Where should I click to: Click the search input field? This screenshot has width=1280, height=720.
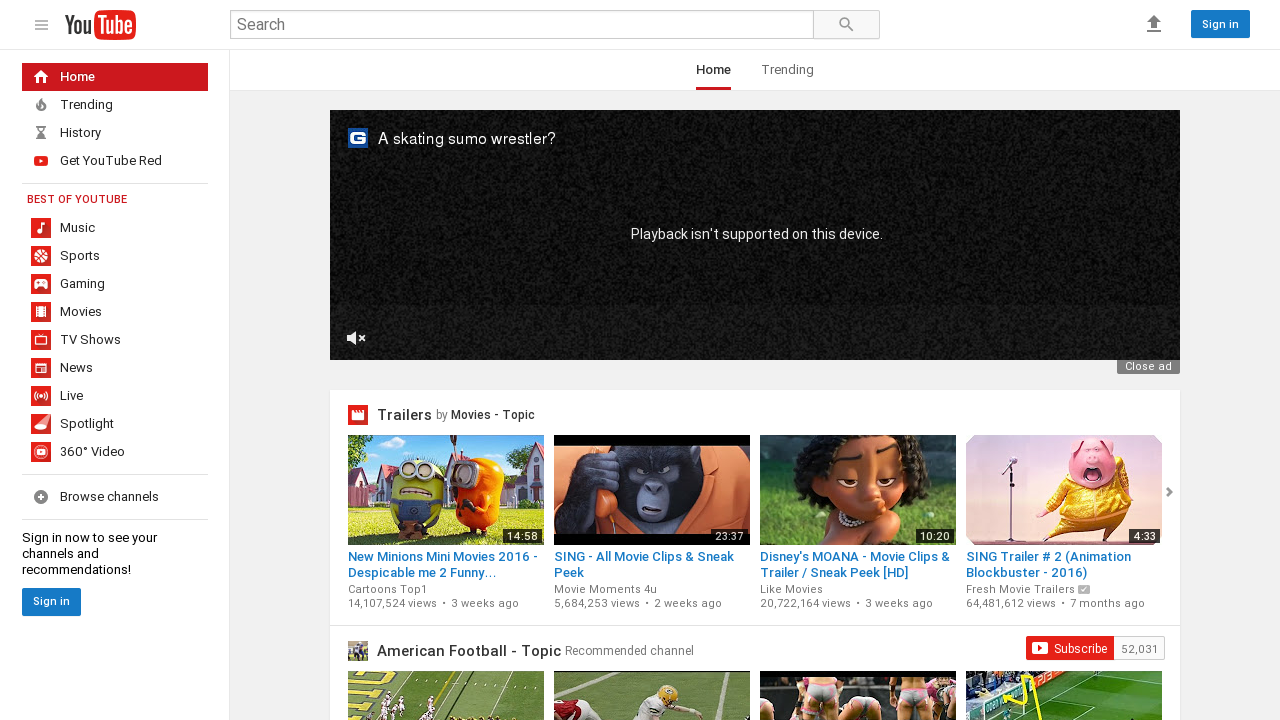tap(522, 25)
